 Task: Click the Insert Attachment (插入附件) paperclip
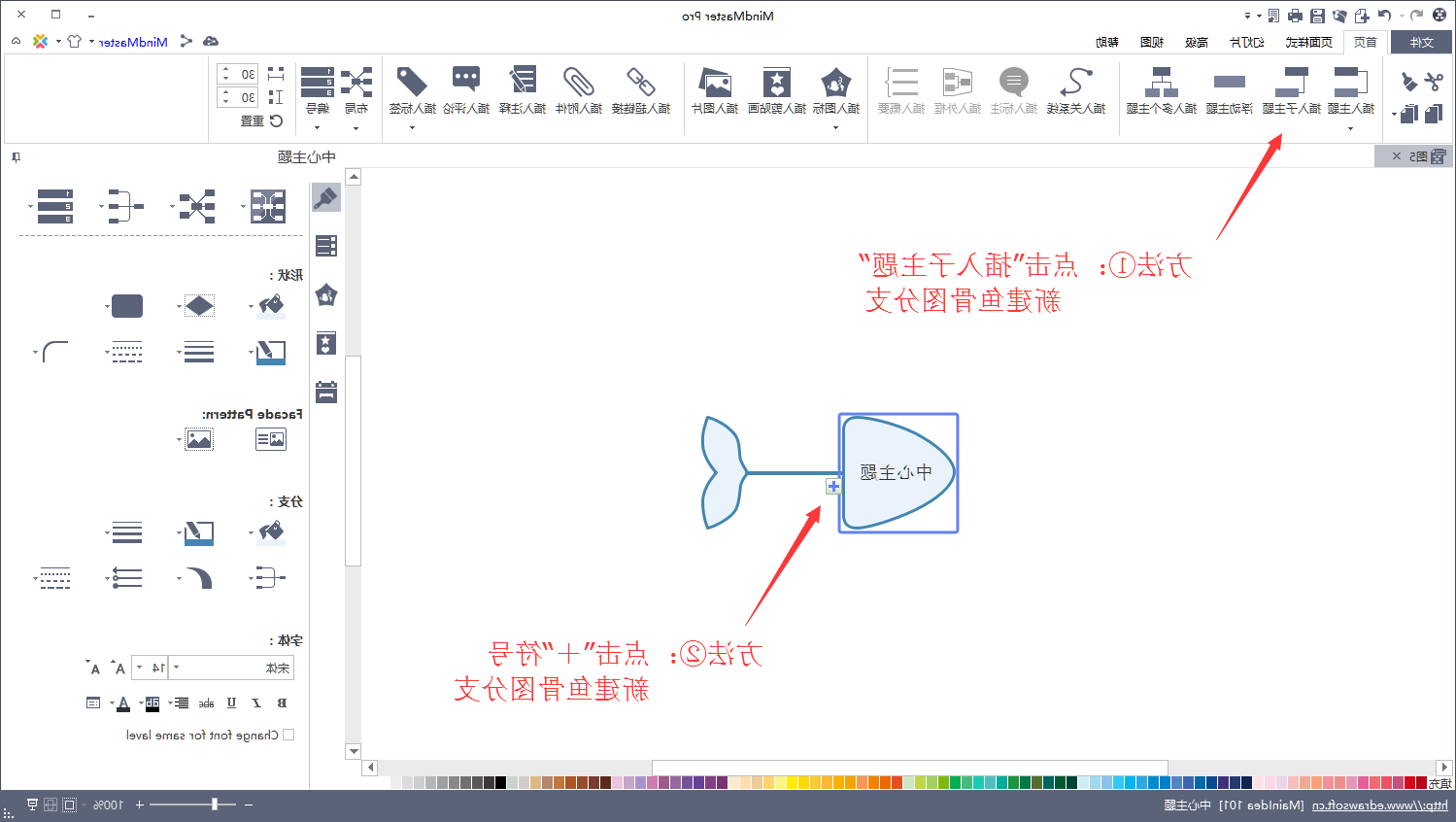[579, 83]
